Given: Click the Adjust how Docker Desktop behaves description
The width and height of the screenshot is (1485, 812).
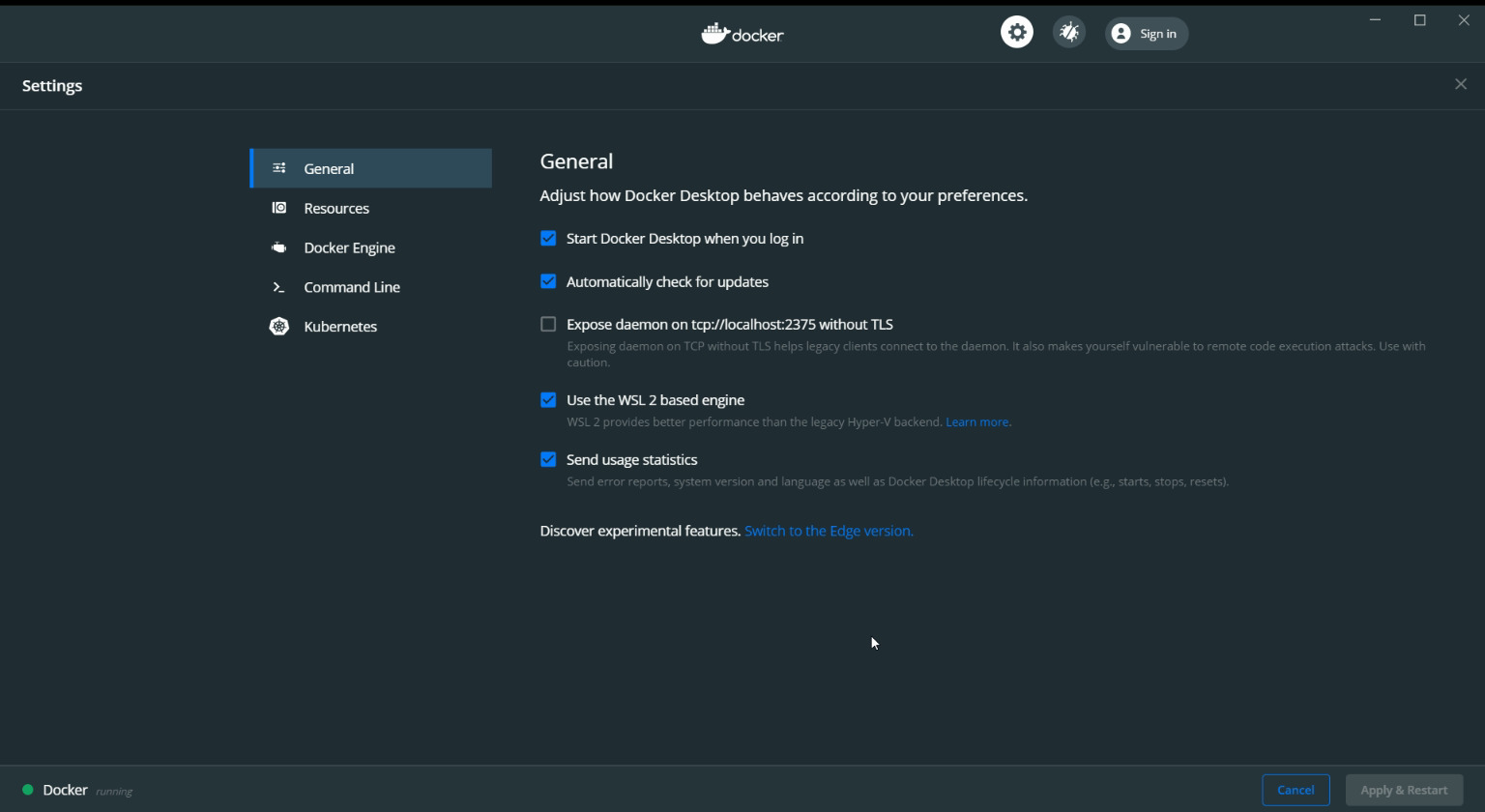Looking at the screenshot, I should click(x=783, y=195).
